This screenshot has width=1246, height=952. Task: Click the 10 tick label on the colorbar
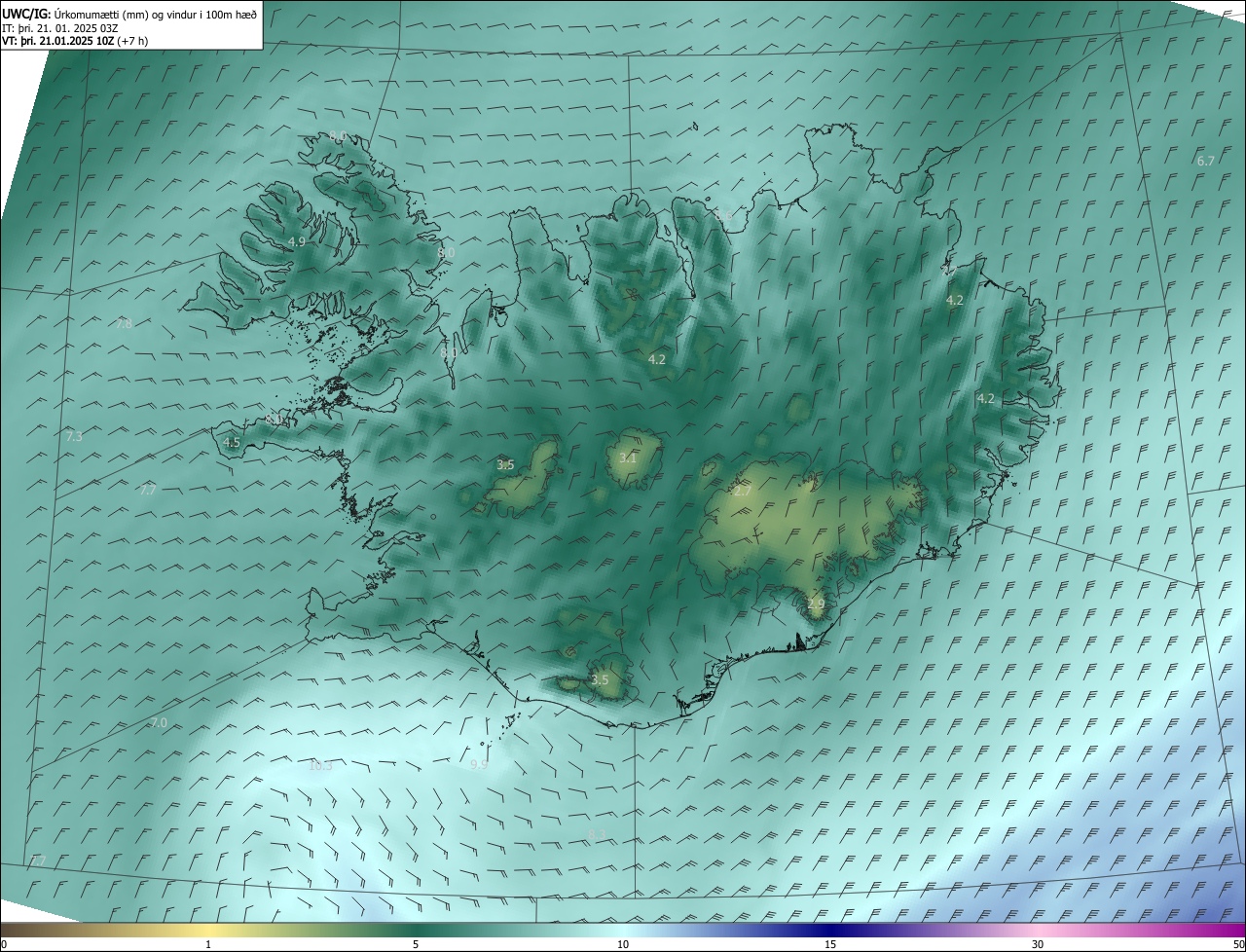click(623, 944)
